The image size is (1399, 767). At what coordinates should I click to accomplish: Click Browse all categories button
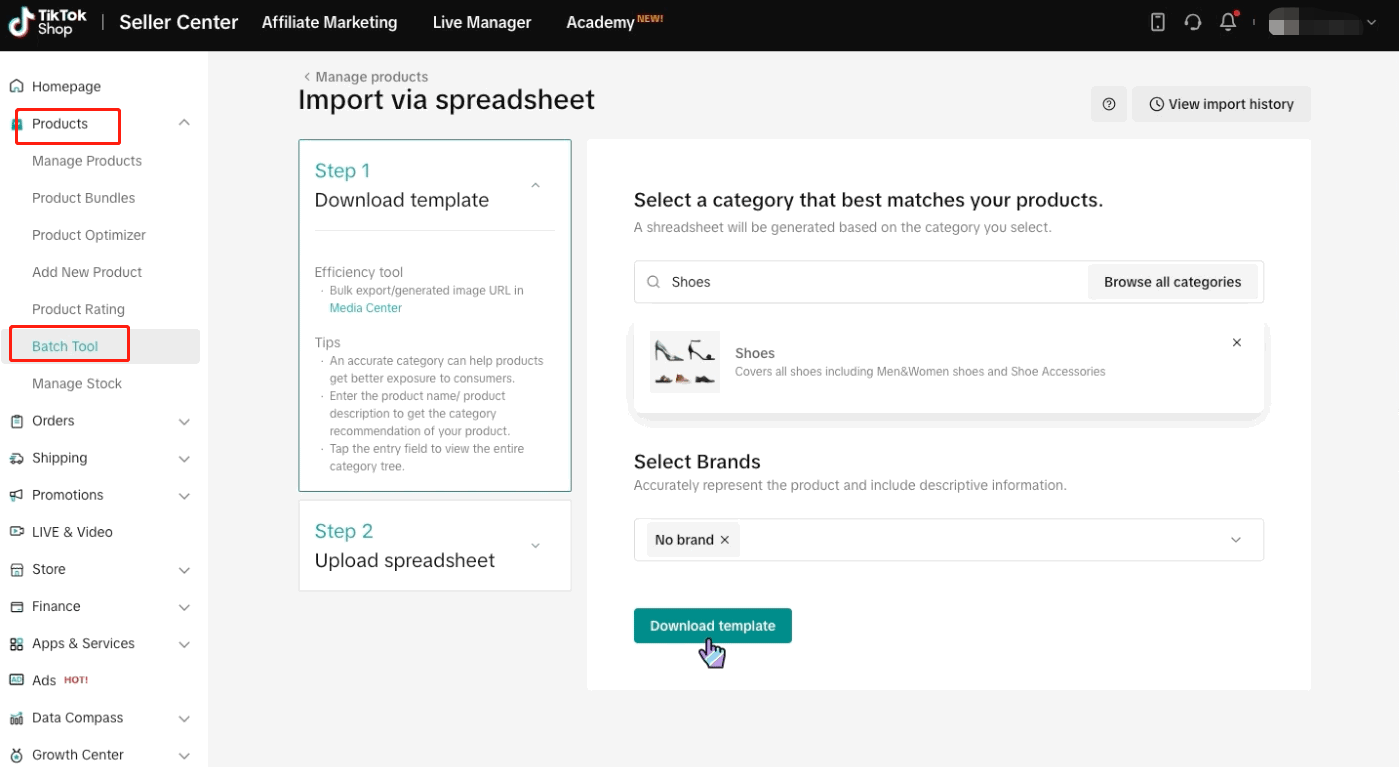point(1172,282)
